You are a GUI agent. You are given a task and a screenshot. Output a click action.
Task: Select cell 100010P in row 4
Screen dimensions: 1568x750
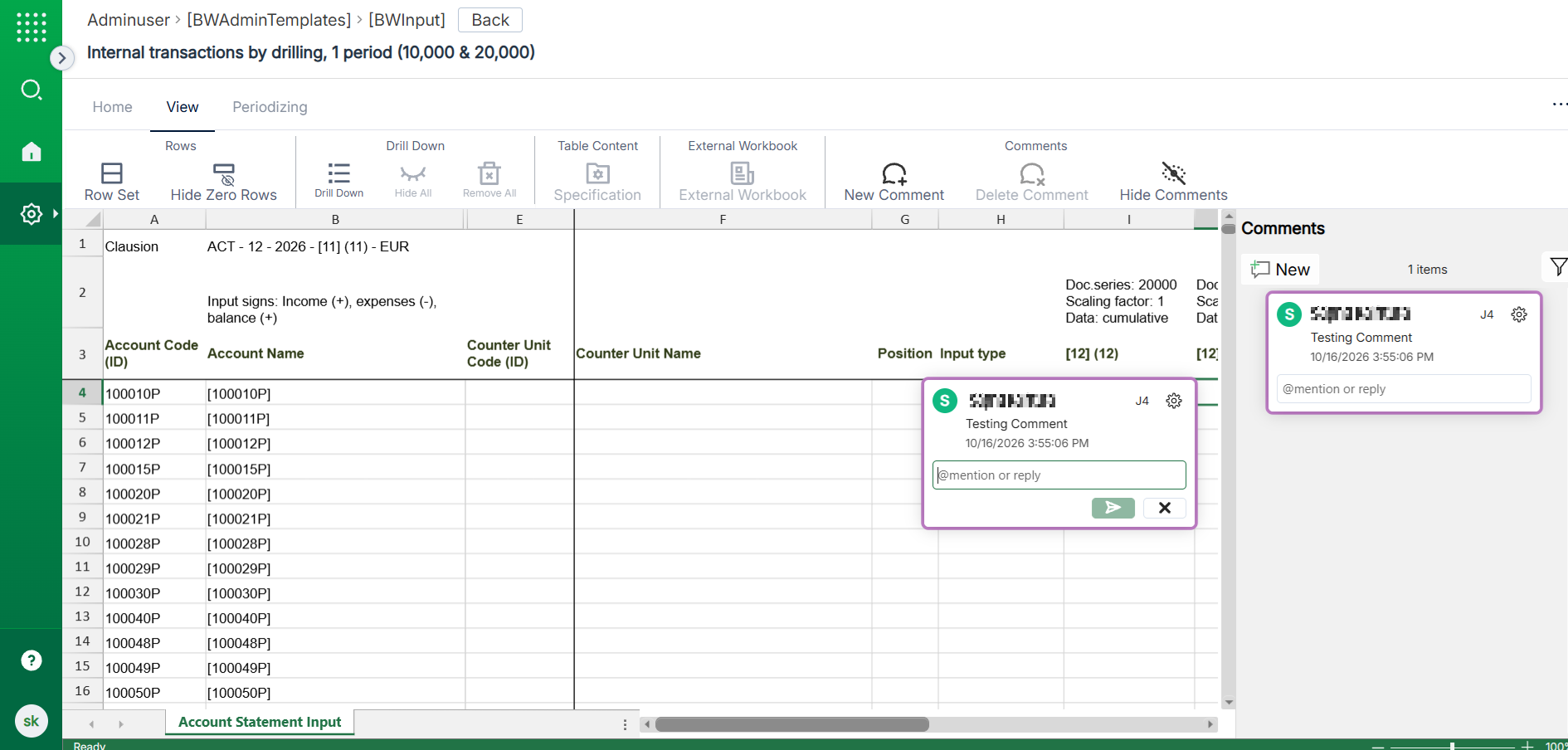(x=154, y=393)
